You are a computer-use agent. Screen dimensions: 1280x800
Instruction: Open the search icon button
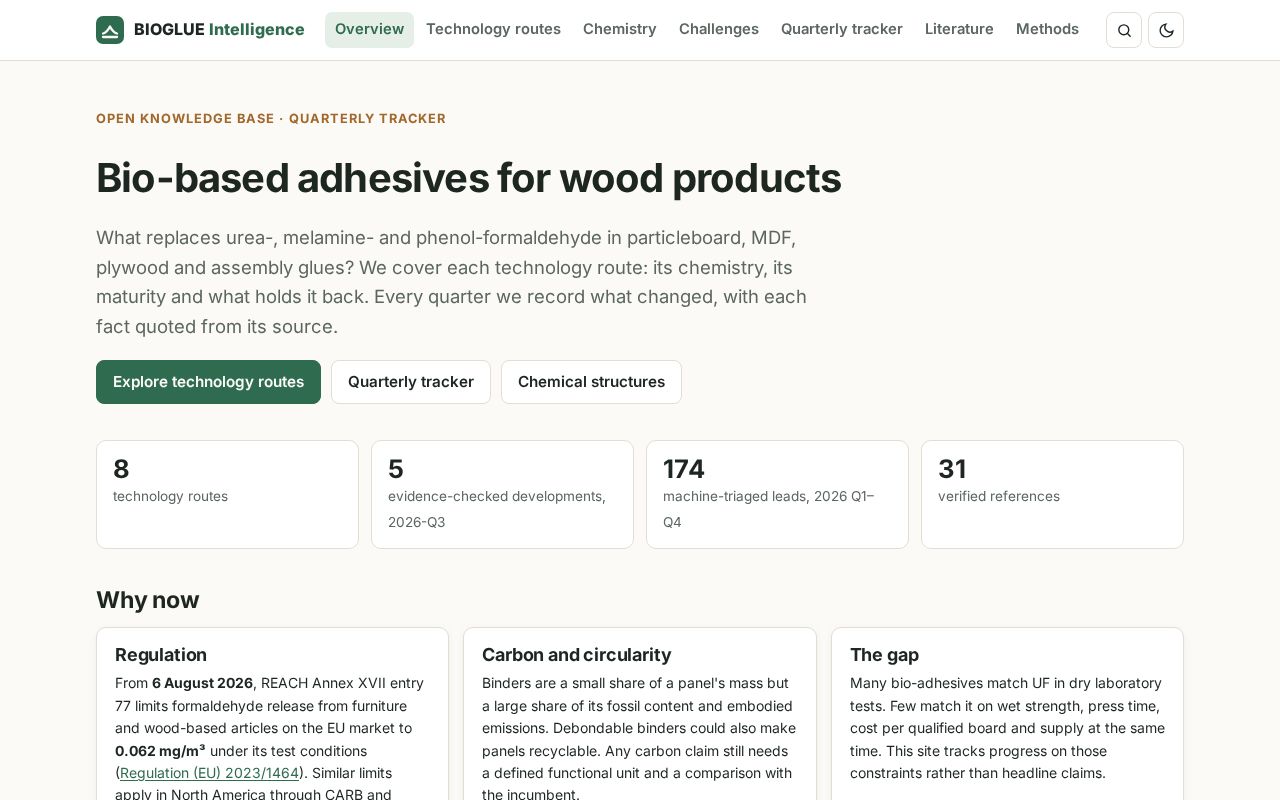click(x=1124, y=30)
